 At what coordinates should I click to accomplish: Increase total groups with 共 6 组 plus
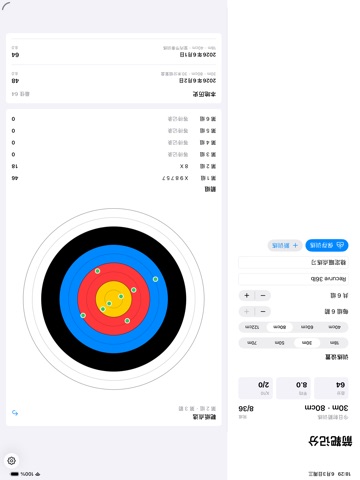247,295
